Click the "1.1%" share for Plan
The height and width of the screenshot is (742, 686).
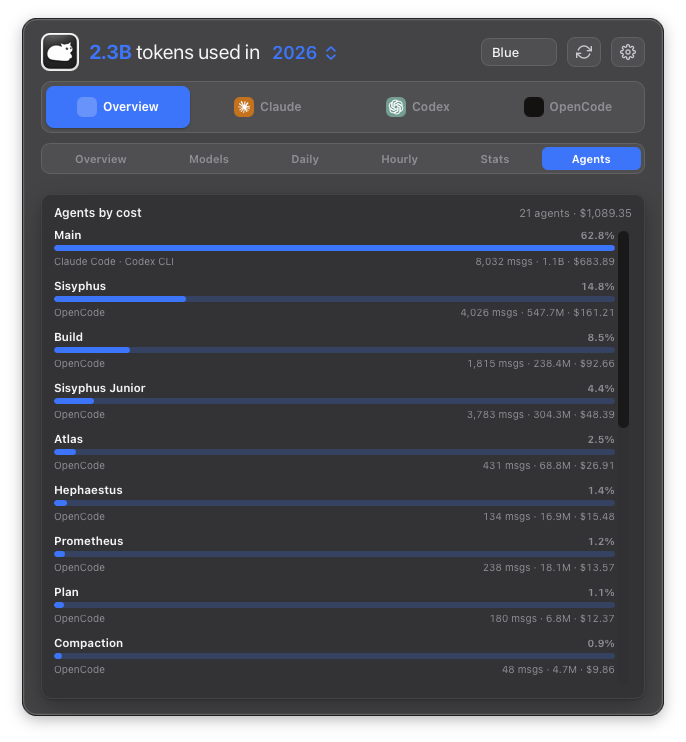coord(601,593)
